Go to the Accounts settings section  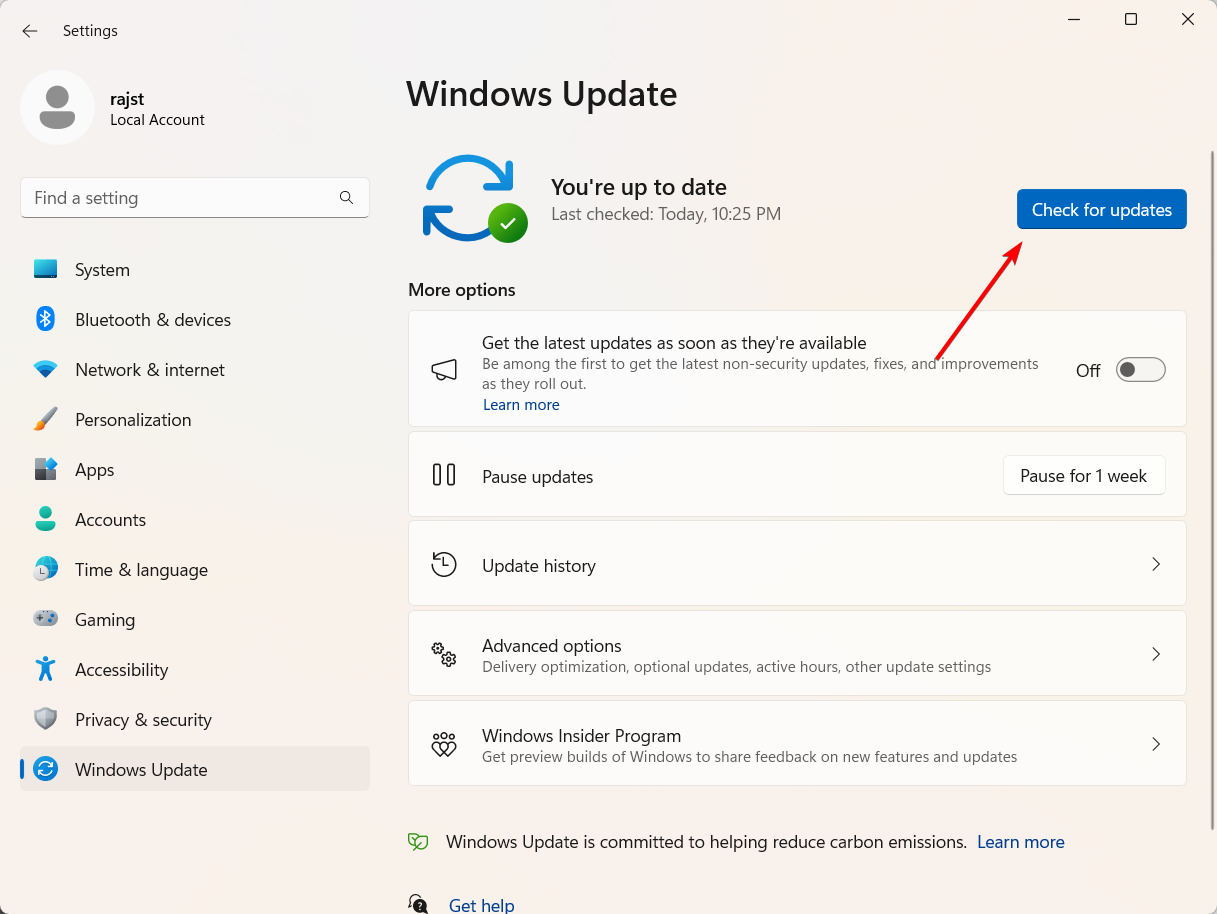pyautogui.click(x=110, y=520)
